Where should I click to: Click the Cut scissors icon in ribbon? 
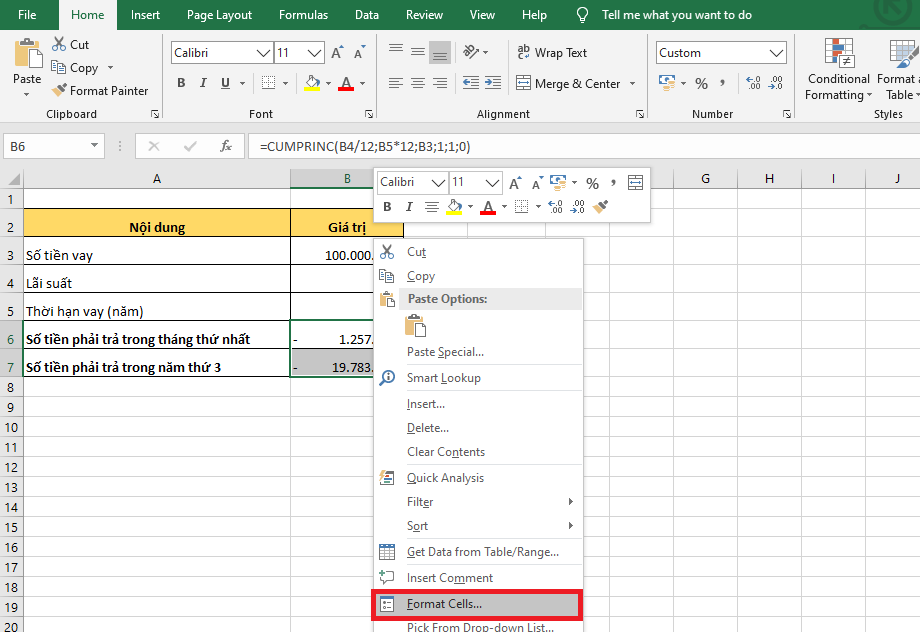[x=59, y=45]
